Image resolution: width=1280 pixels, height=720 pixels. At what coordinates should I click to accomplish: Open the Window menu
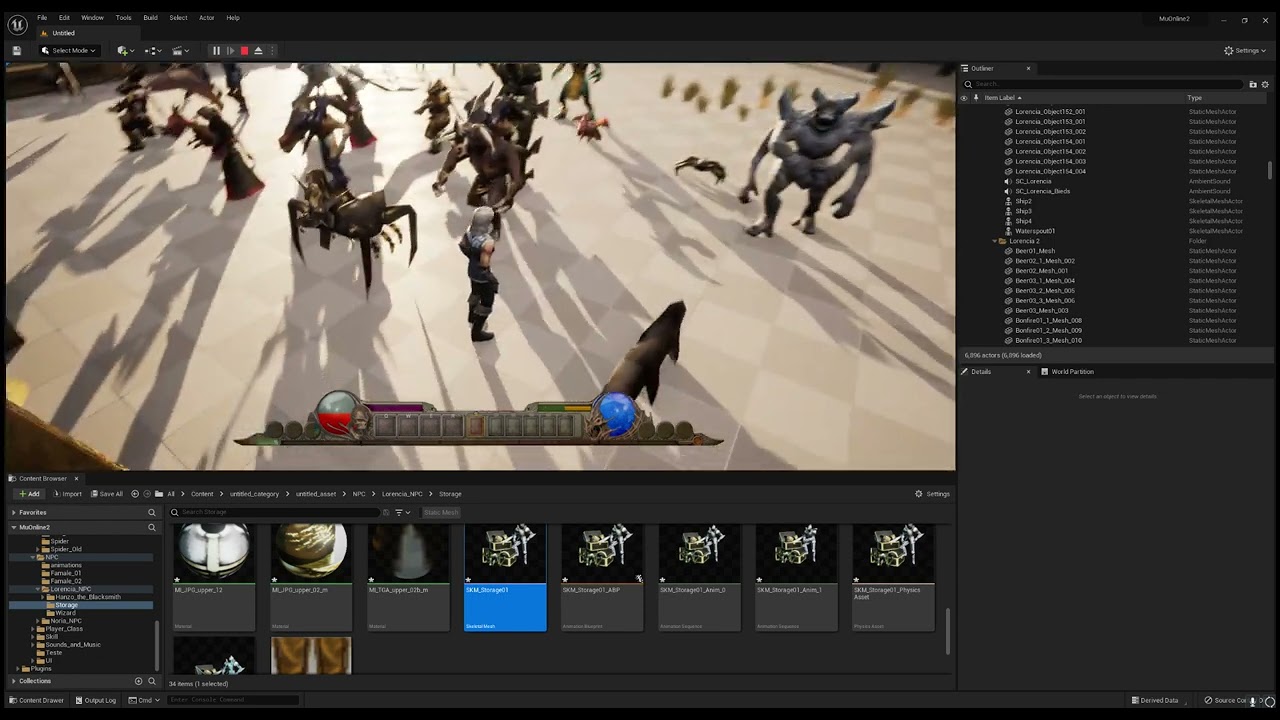pyautogui.click(x=92, y=18)
